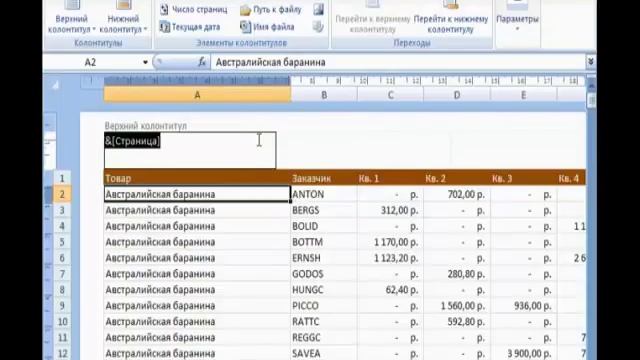Select the BOLID customer cell
640x360 pixels.
click(x=324, y=226)
